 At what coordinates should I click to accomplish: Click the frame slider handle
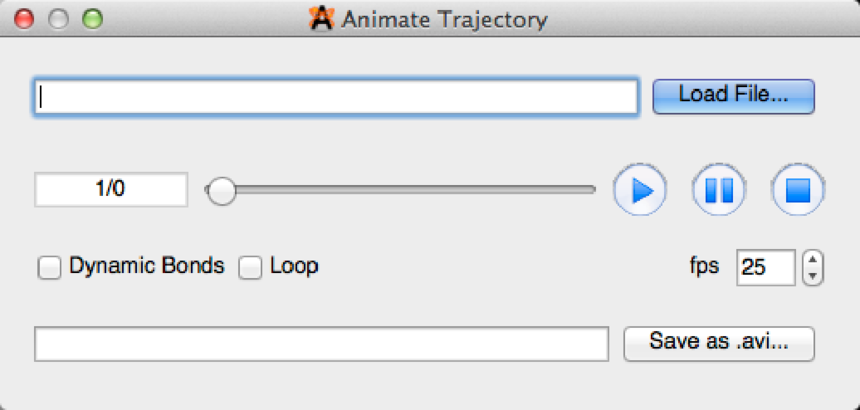[220, 189]
